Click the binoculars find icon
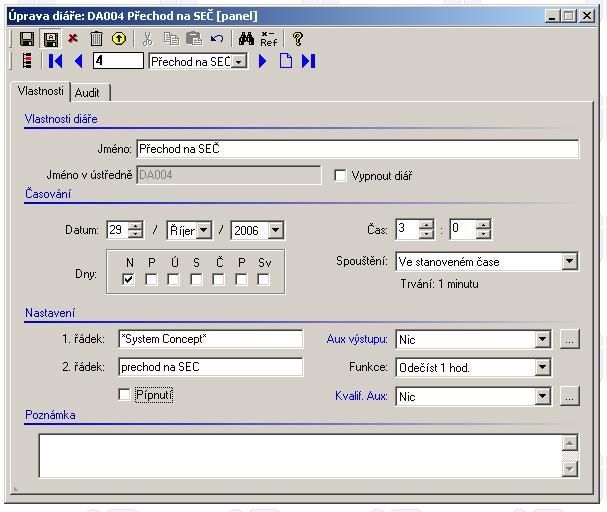 coord(246,39)
